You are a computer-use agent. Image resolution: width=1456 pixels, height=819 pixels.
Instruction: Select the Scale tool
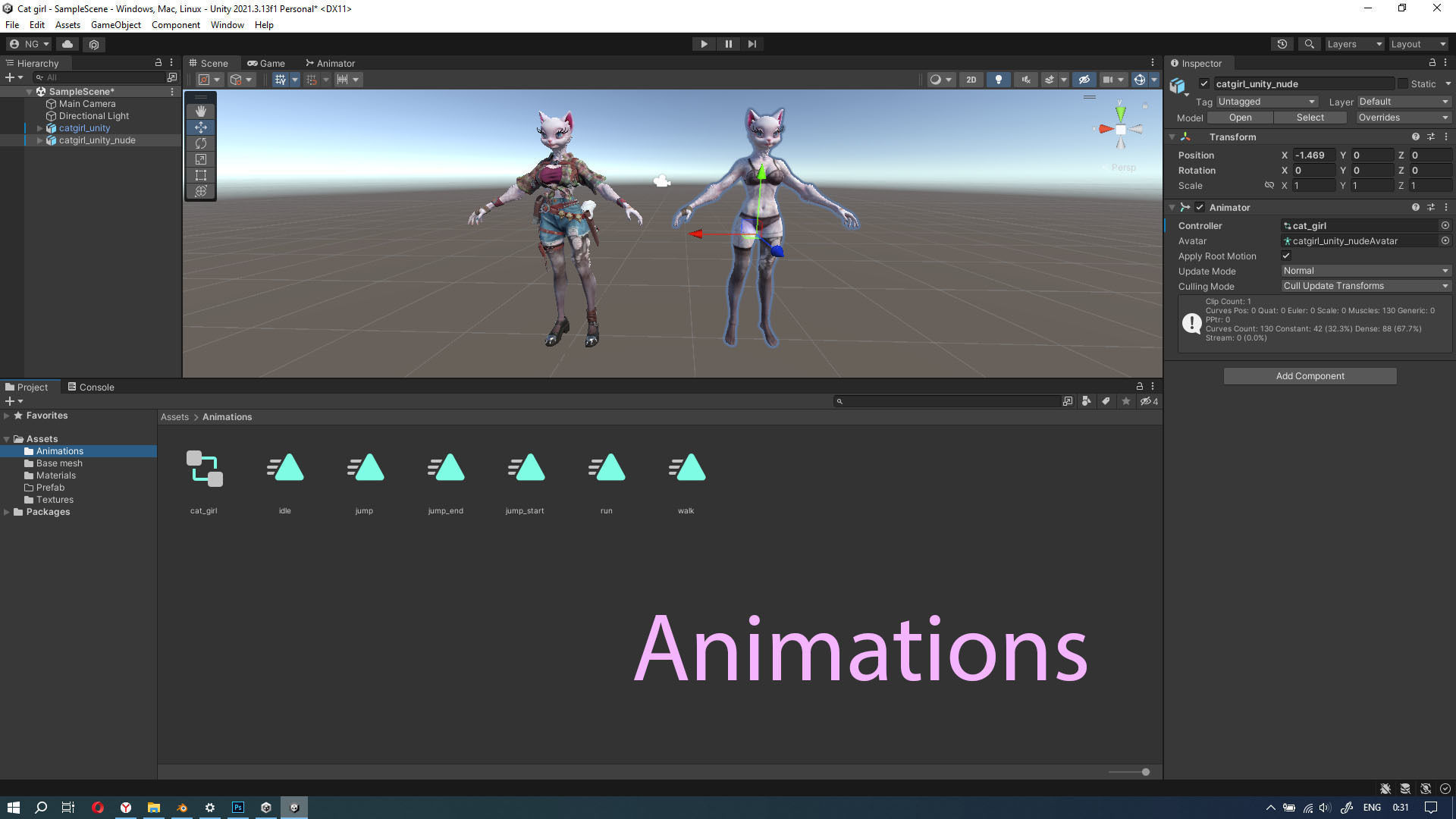(x=201, y=159)
